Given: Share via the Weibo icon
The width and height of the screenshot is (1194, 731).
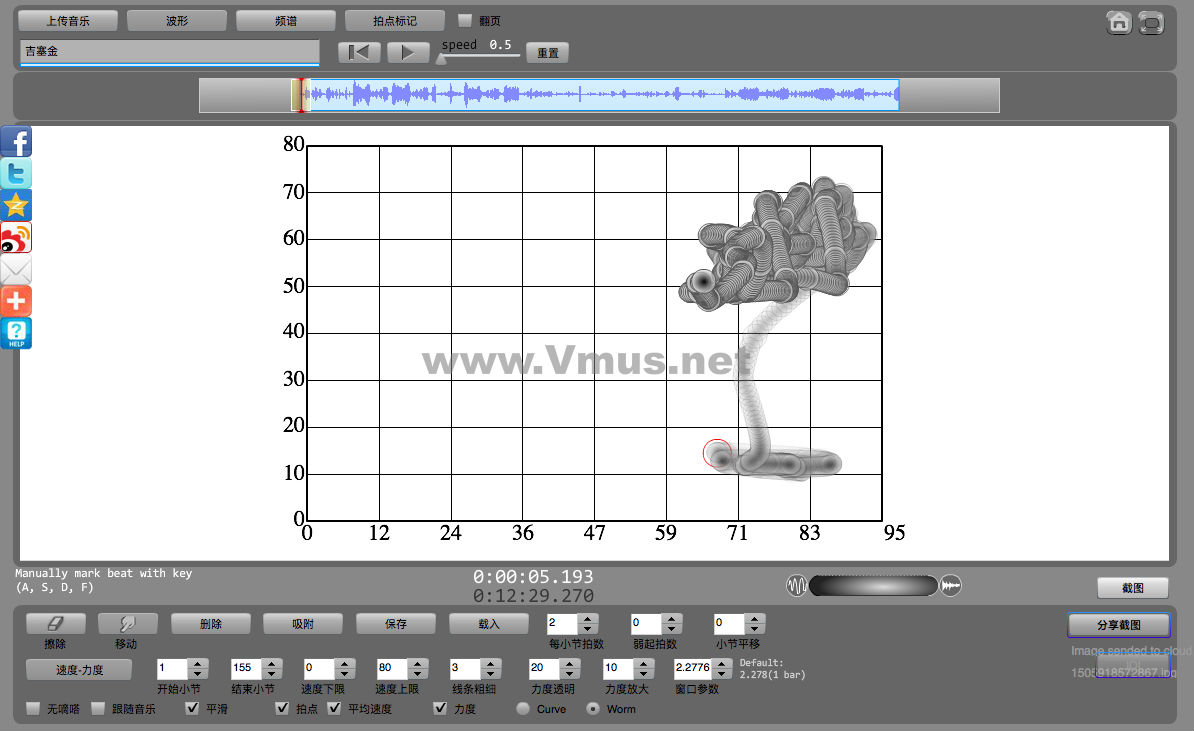Looking at the screenshot, I should click(16, 238).
